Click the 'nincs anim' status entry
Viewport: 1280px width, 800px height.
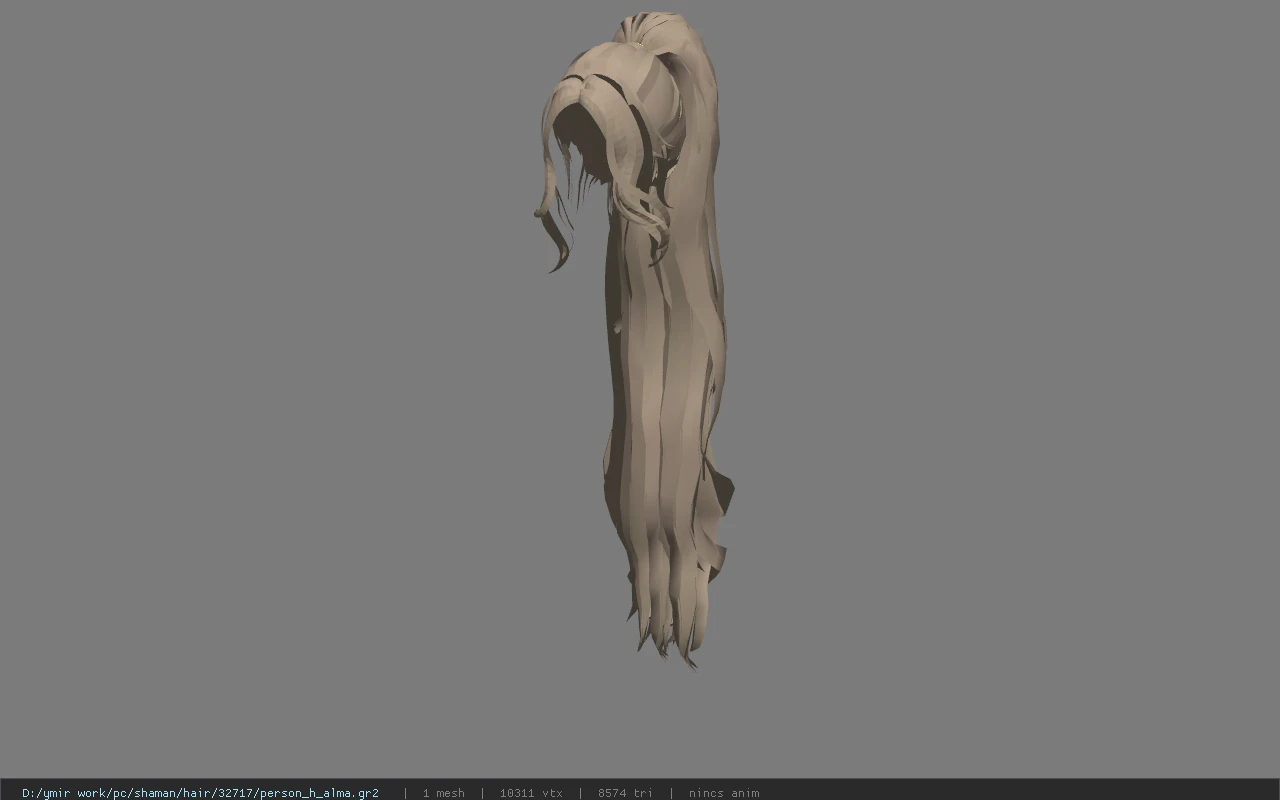pyautogui.click(x=724, y=793)
